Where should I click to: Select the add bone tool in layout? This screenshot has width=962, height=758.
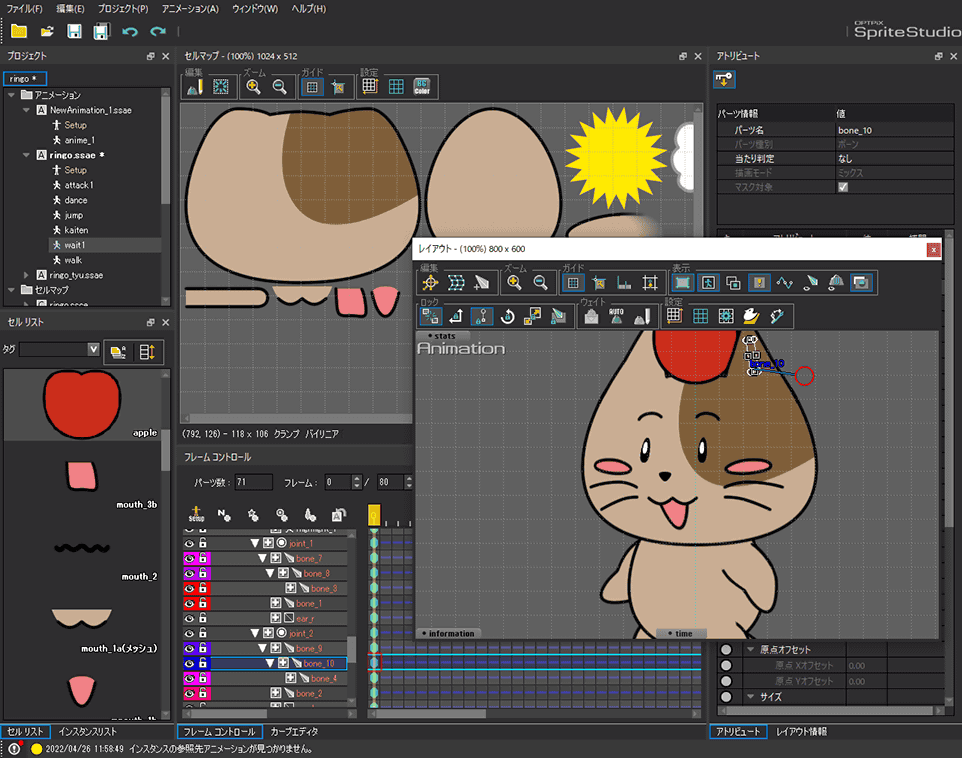tap(482, 282)
